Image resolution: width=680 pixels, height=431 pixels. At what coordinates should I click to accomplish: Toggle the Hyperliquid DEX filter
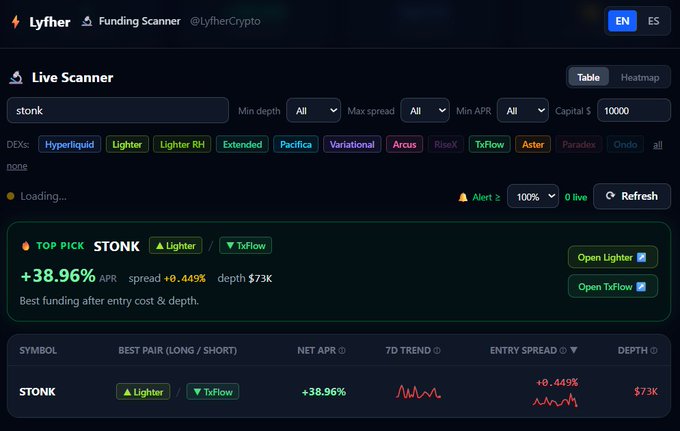coord(69,144)
